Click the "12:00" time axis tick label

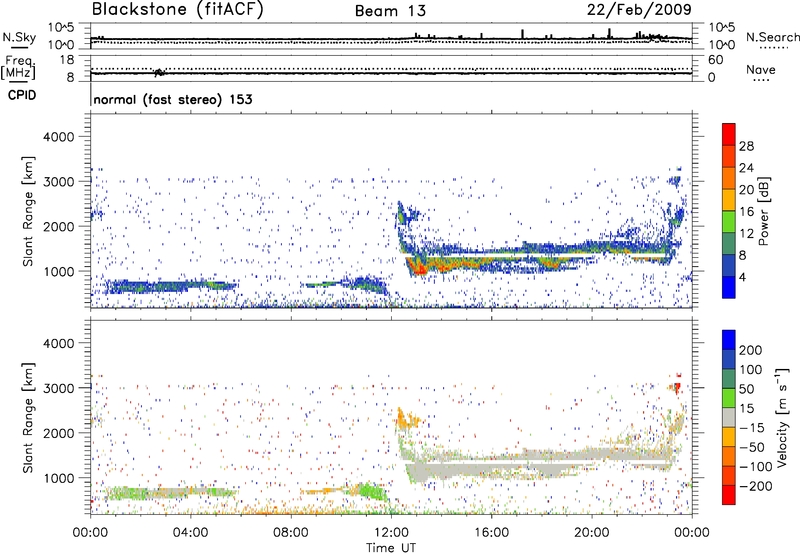click(x=391, y=533)
